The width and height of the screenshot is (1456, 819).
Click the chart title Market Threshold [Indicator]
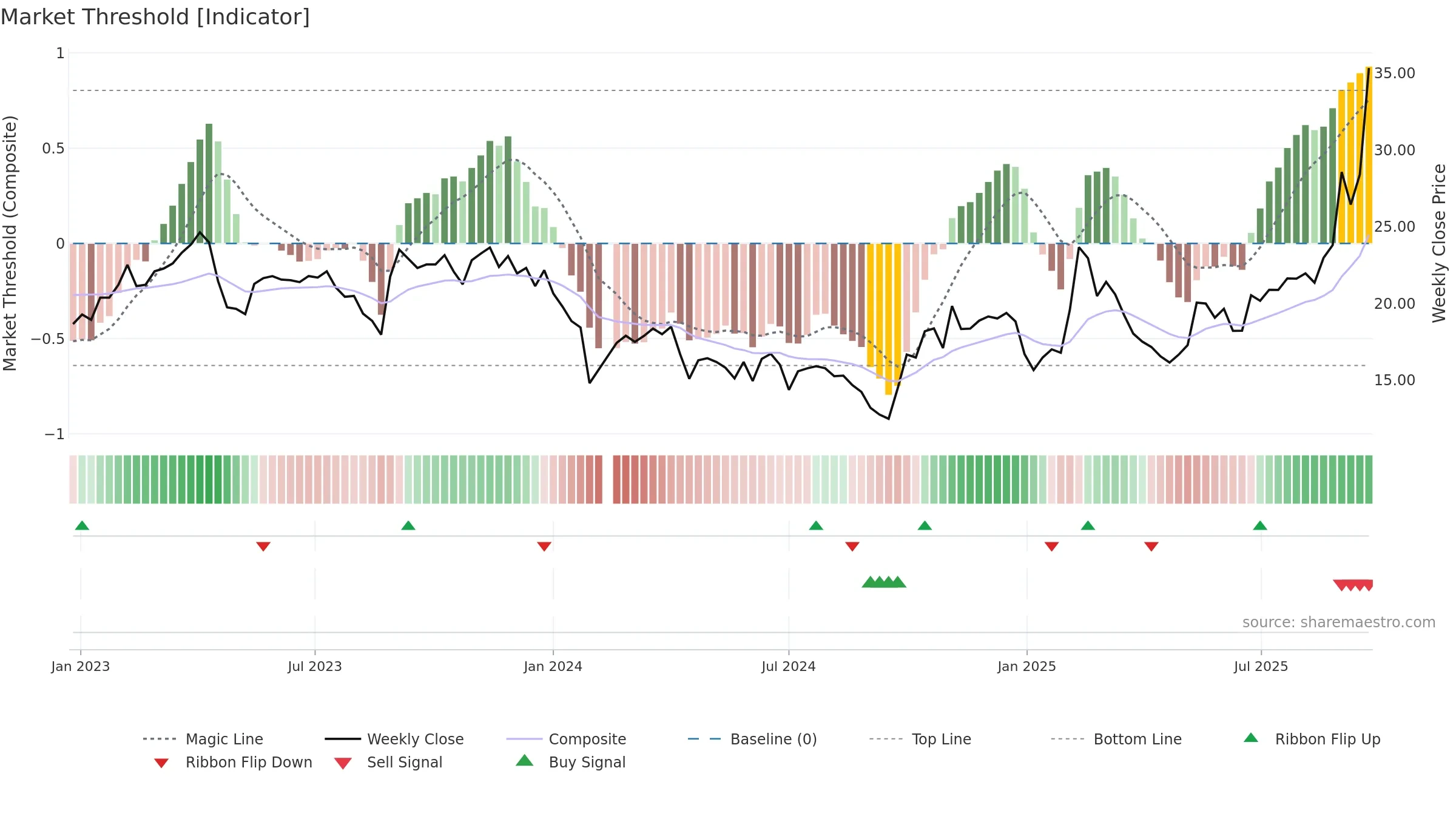coord(155,17)
